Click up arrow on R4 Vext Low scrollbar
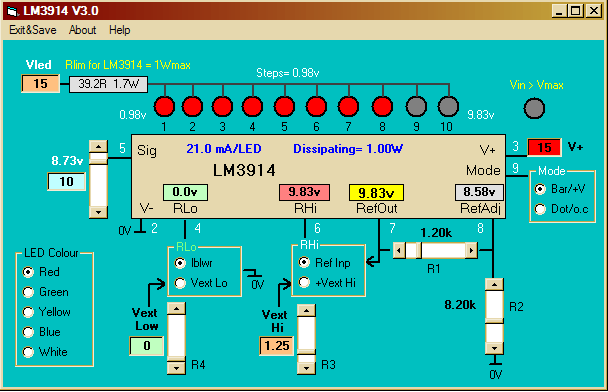The width and height of the screenshot is (608, 392). coord(176,309)
